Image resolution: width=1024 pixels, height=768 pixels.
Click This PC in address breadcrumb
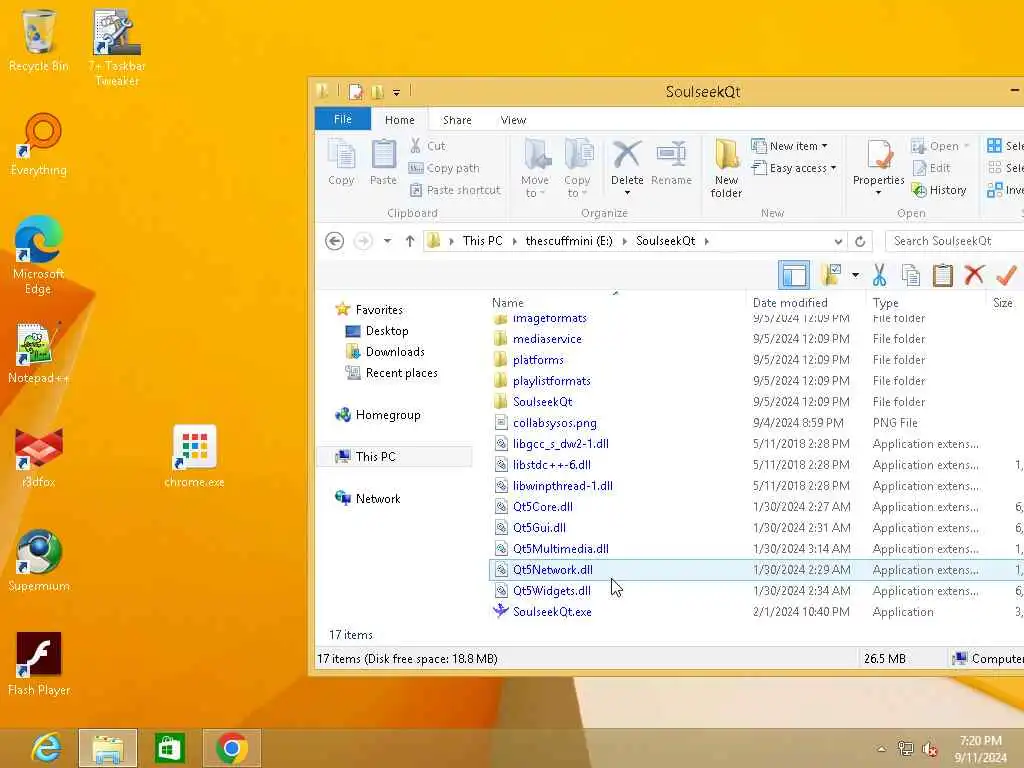[x=483, y=241]
